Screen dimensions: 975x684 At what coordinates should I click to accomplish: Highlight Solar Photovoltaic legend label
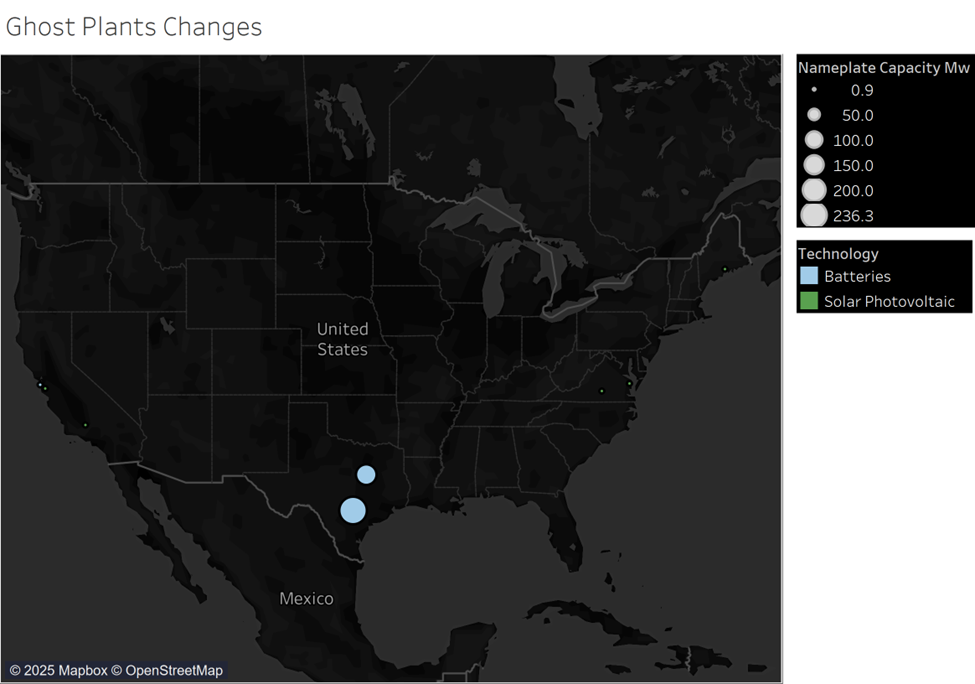(x=889, y=301)
